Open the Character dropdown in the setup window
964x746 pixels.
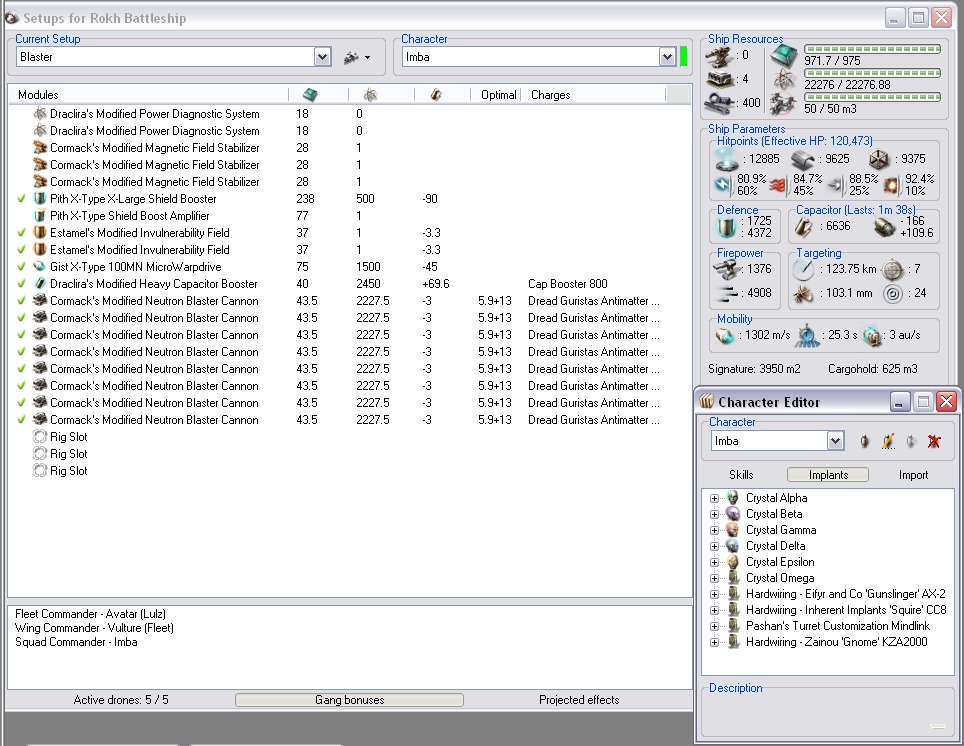point(668,57)
